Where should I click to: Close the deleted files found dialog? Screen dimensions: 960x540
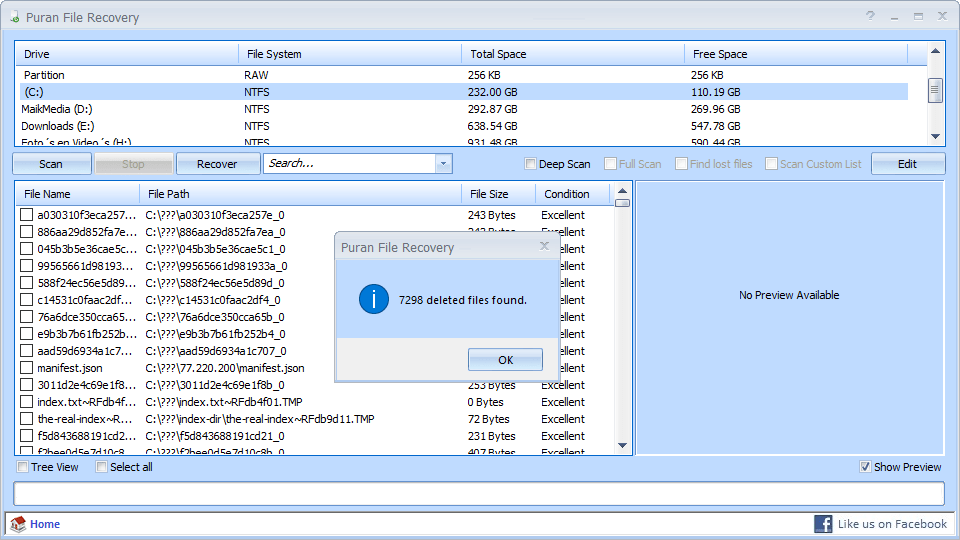coord(544,246)
